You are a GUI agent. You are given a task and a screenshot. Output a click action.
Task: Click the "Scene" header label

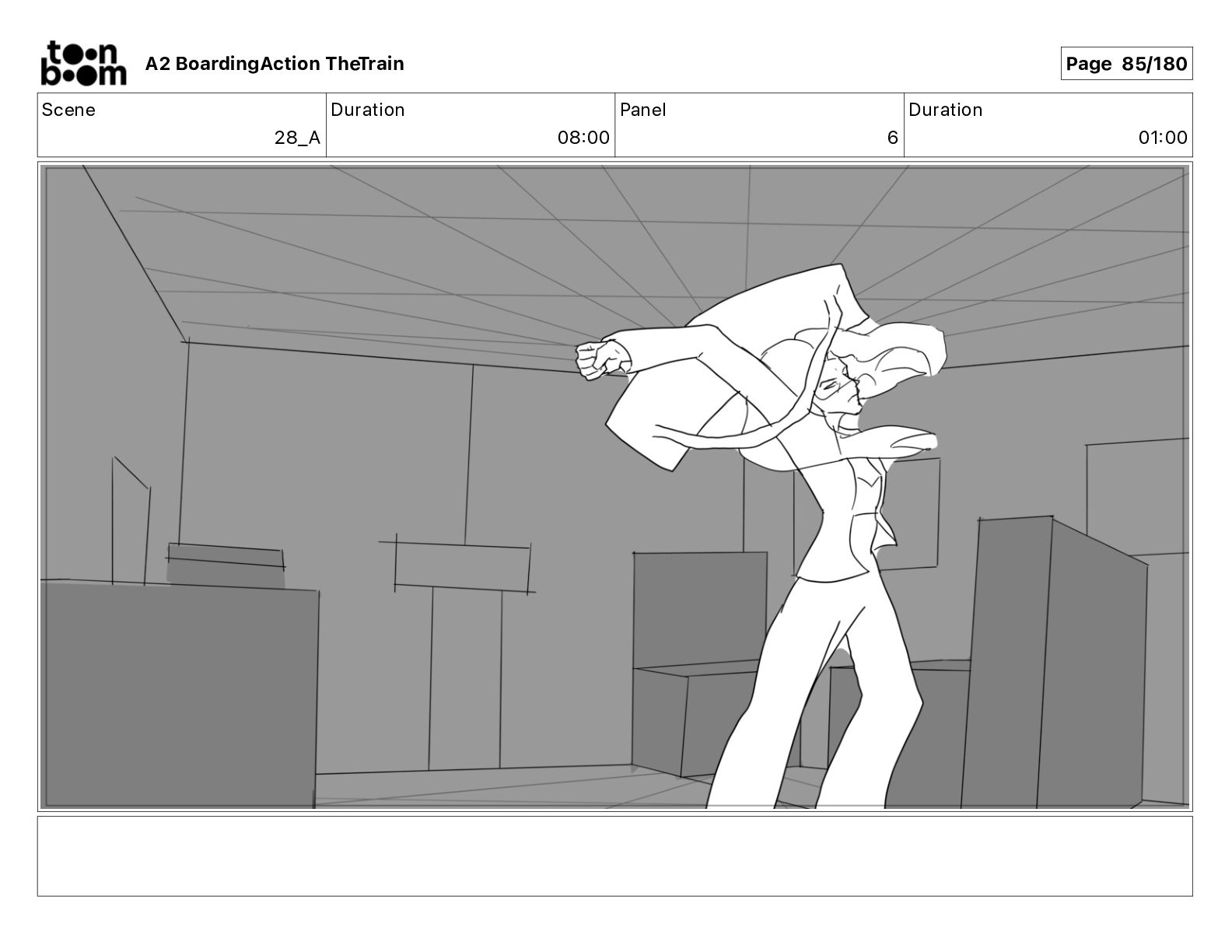68,110
